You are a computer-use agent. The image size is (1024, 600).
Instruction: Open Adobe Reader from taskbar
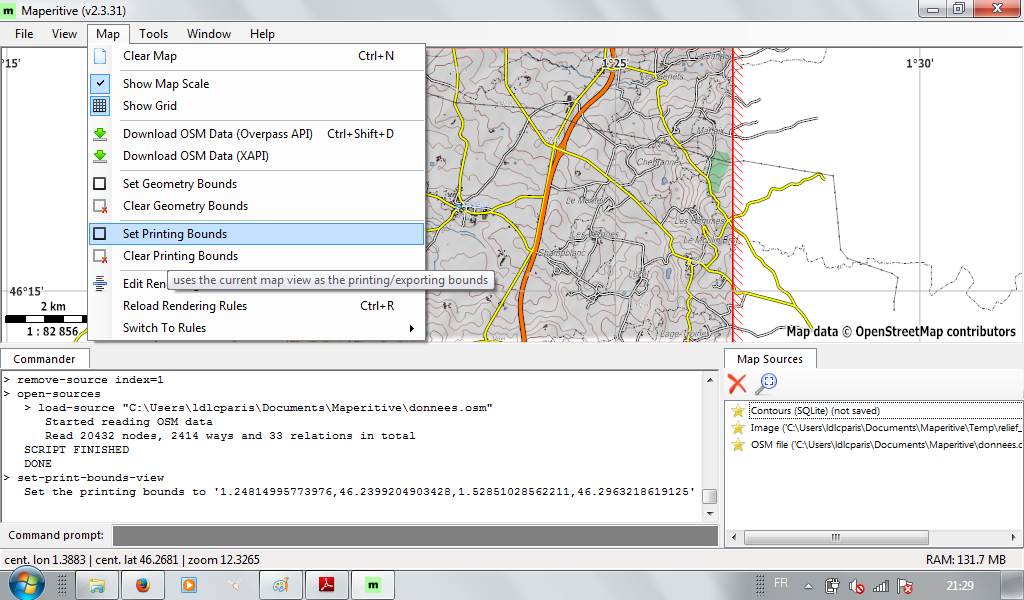[327, 585]
